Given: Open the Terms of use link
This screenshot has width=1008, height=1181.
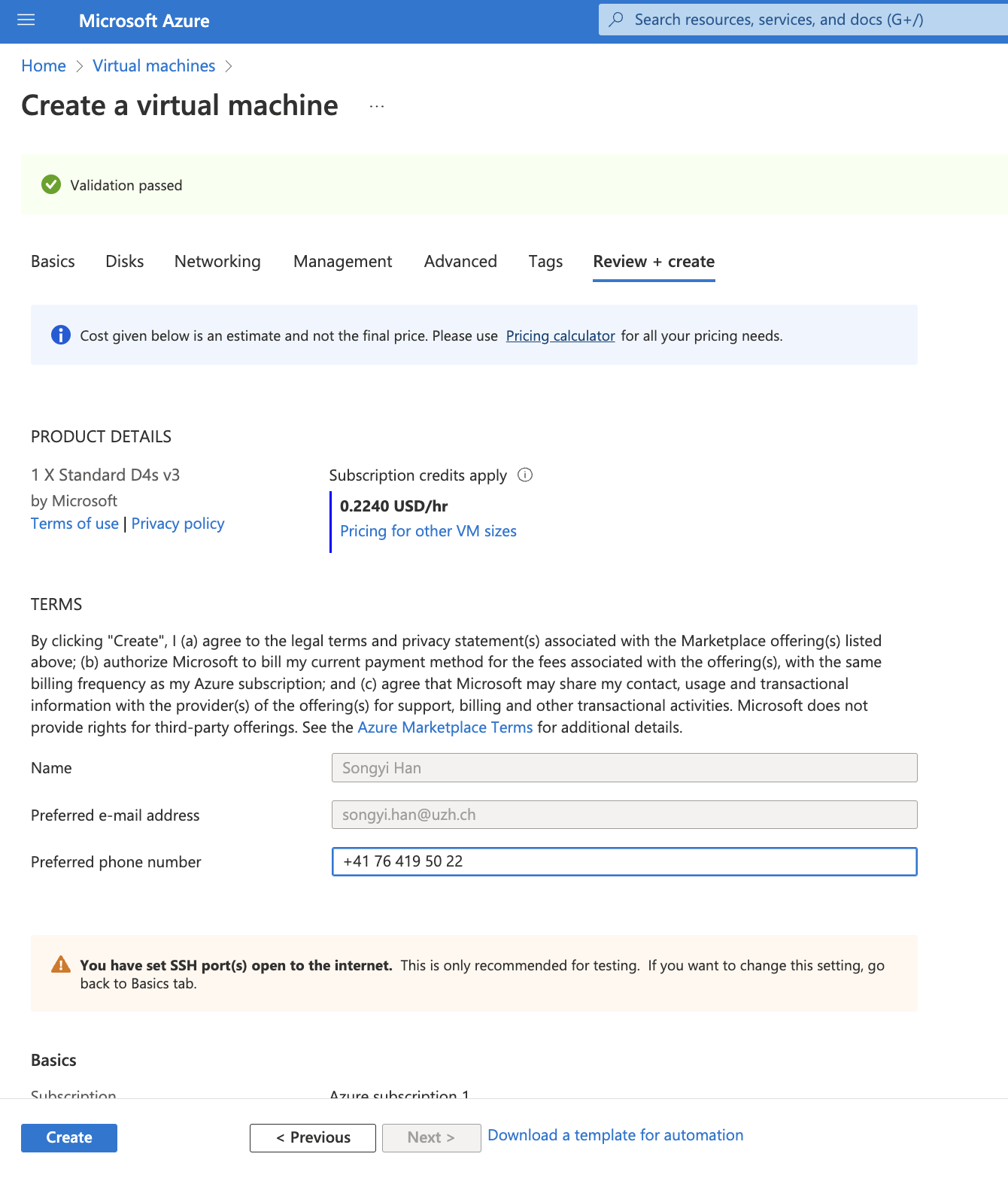Looking at the screenshot, I should click(74, 524).
